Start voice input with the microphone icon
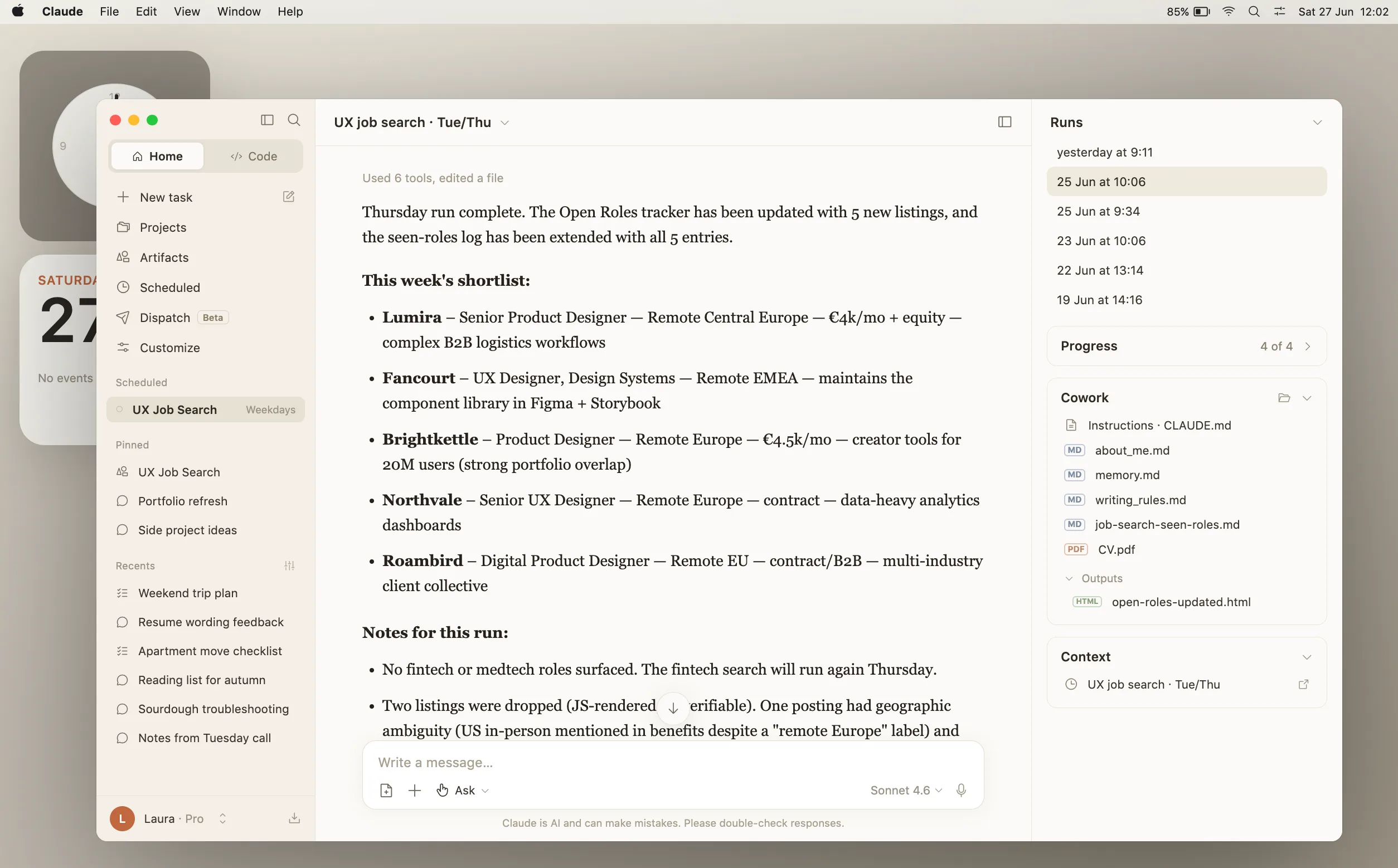The height and width of the screenshot is (868, 1398). coord(961,791)
